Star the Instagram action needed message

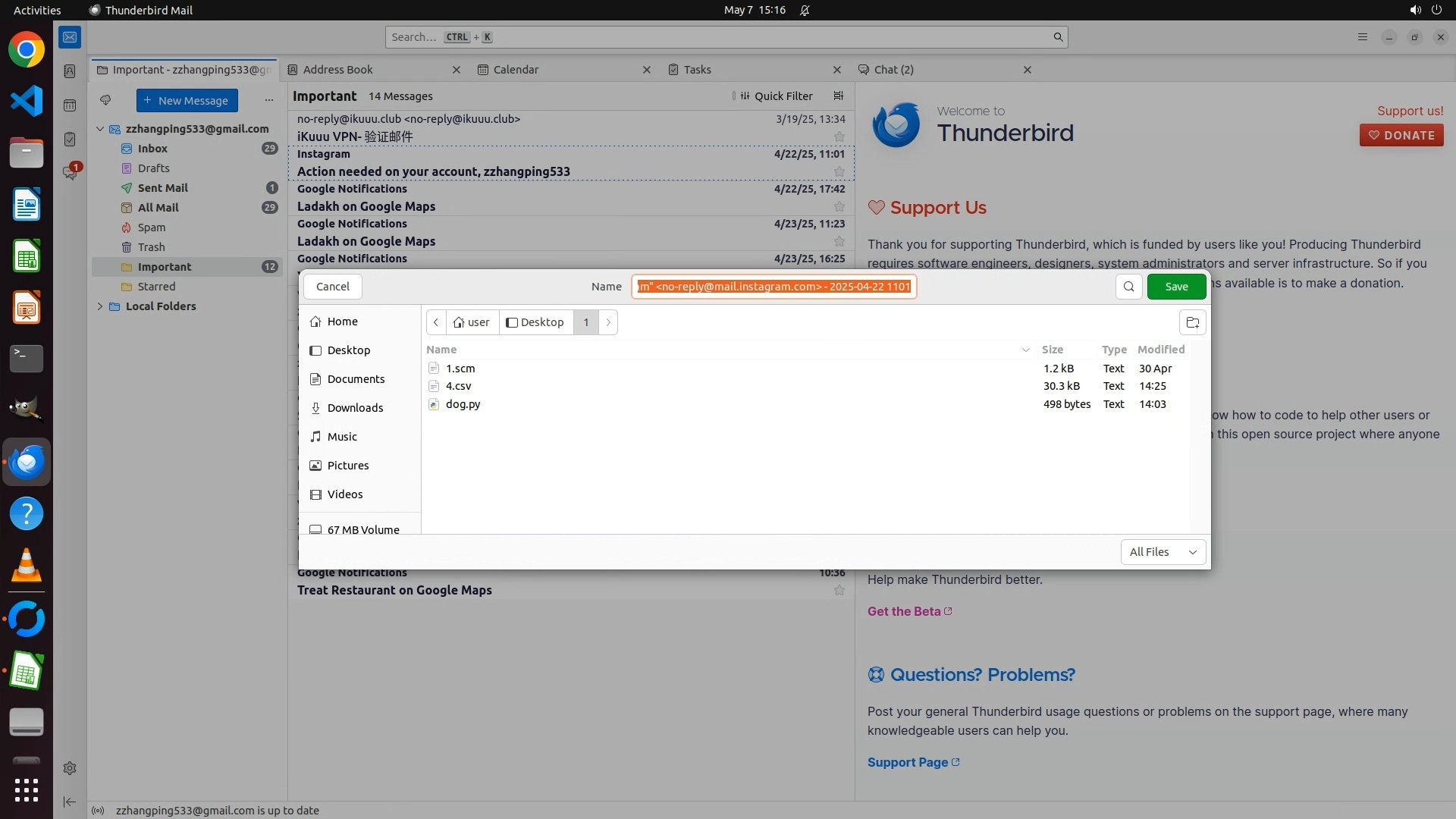click(839, 172)
